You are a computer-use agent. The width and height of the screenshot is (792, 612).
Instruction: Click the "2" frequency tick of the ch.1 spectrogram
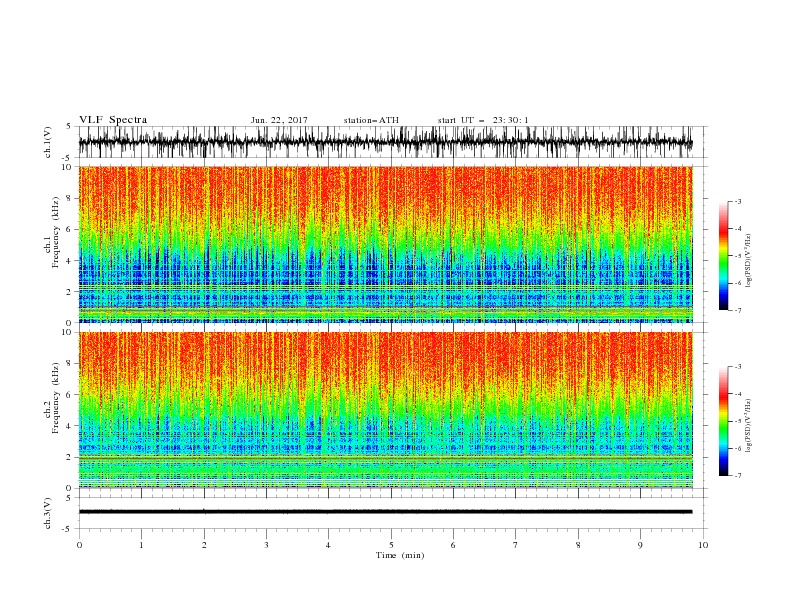[70, 292]
